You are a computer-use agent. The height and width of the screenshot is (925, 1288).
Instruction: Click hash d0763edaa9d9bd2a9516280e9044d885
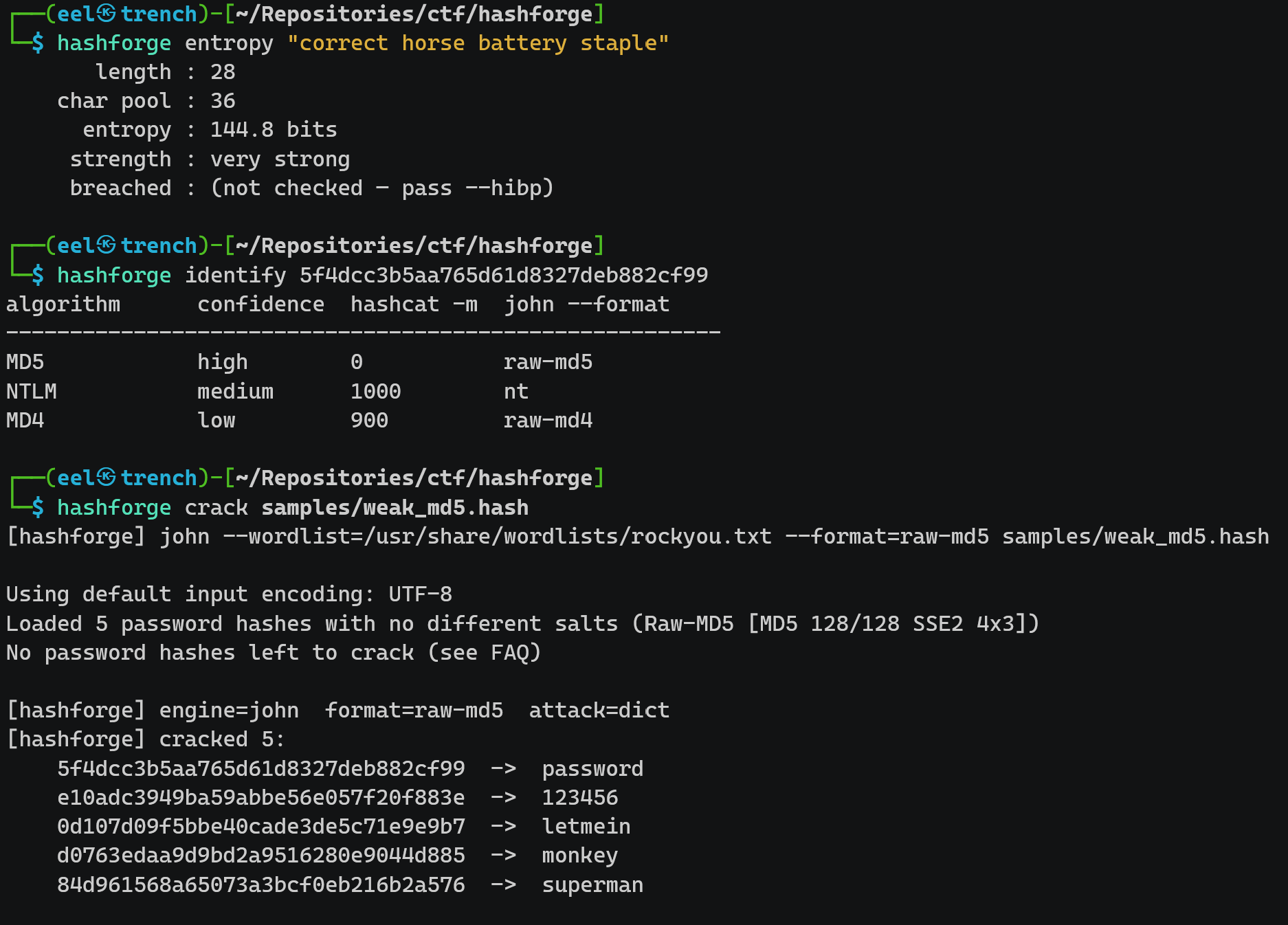[x=261, y=856]
